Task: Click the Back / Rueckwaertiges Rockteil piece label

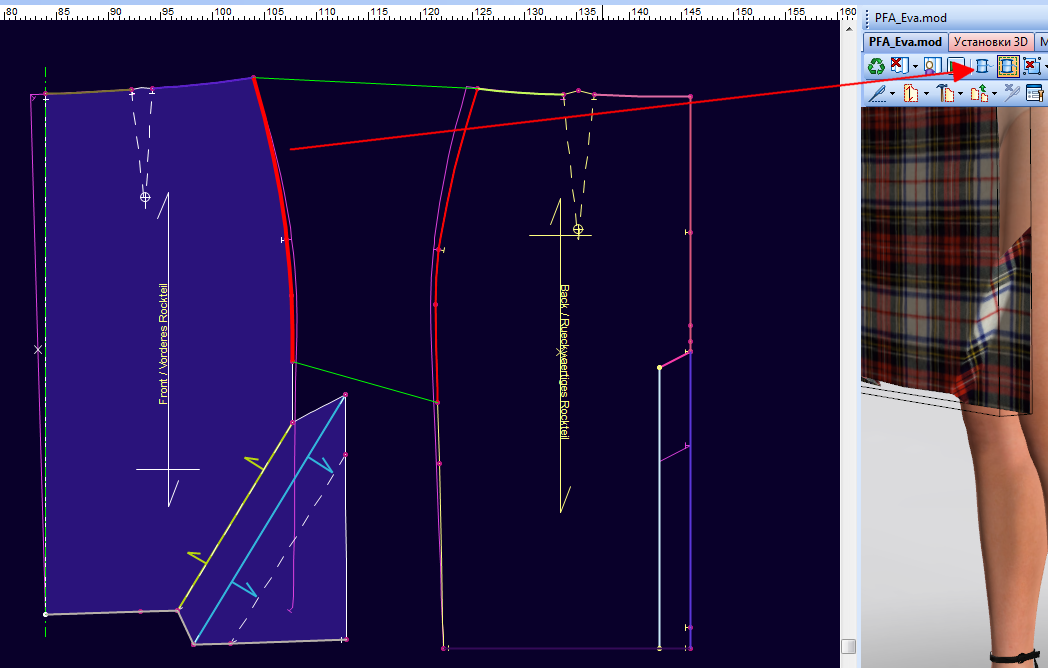Action: [564, 361]
